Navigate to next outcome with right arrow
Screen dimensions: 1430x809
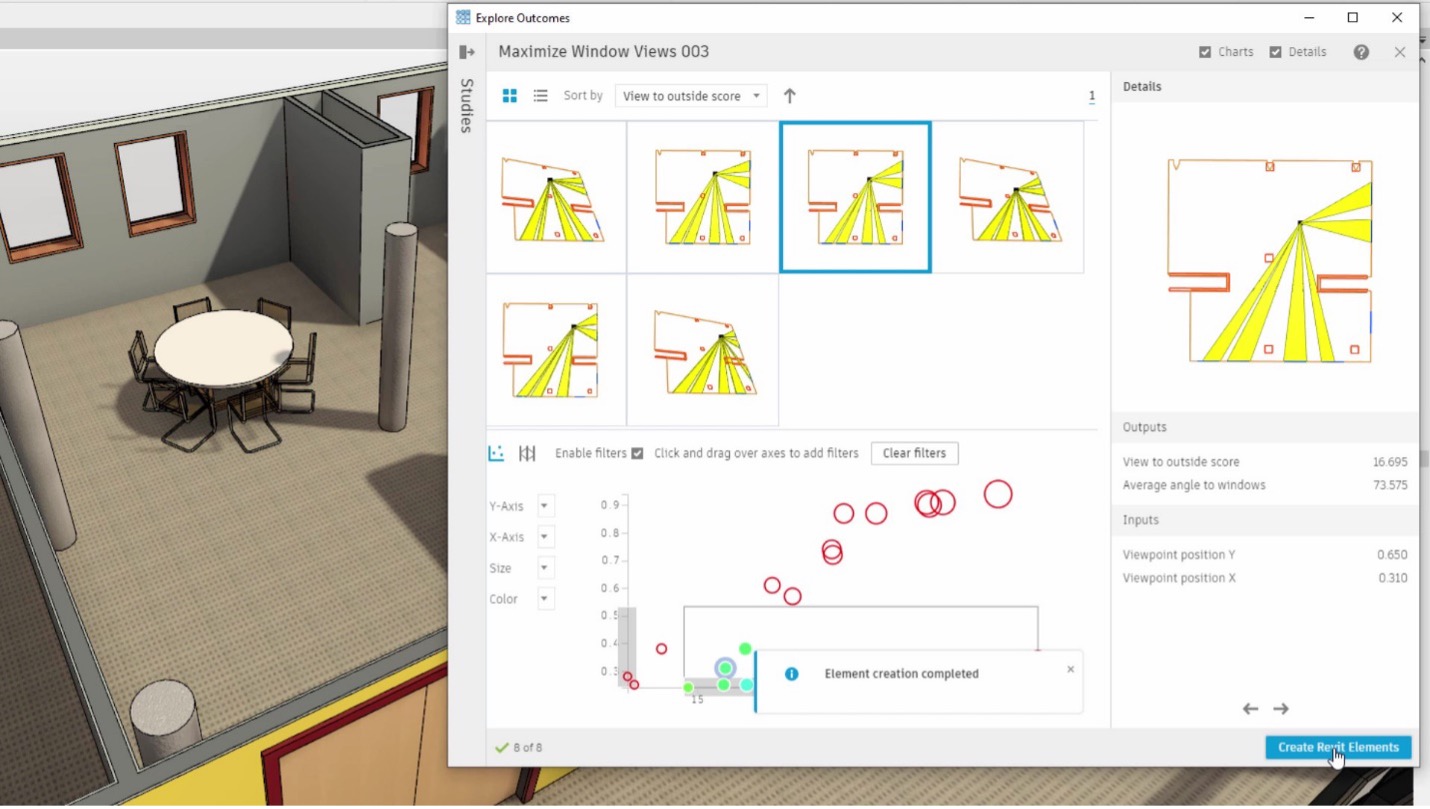click(x=1281, y=708)
